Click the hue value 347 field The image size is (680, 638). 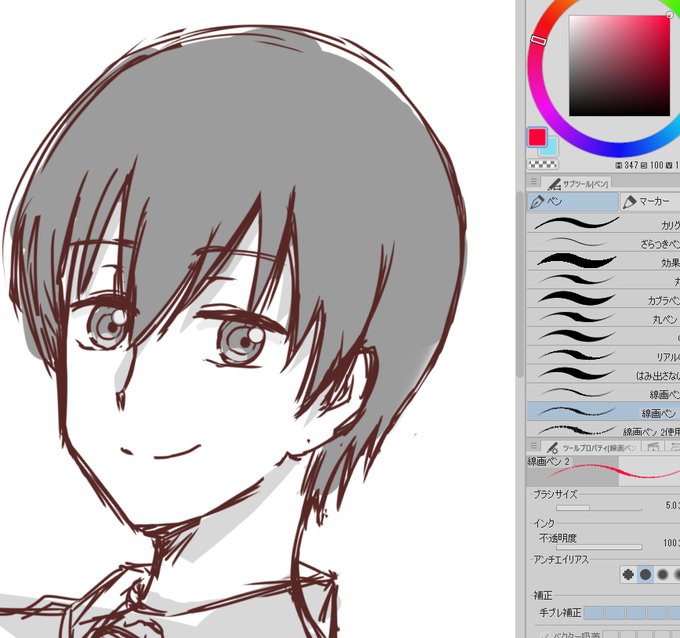click(x=631, y=165)
